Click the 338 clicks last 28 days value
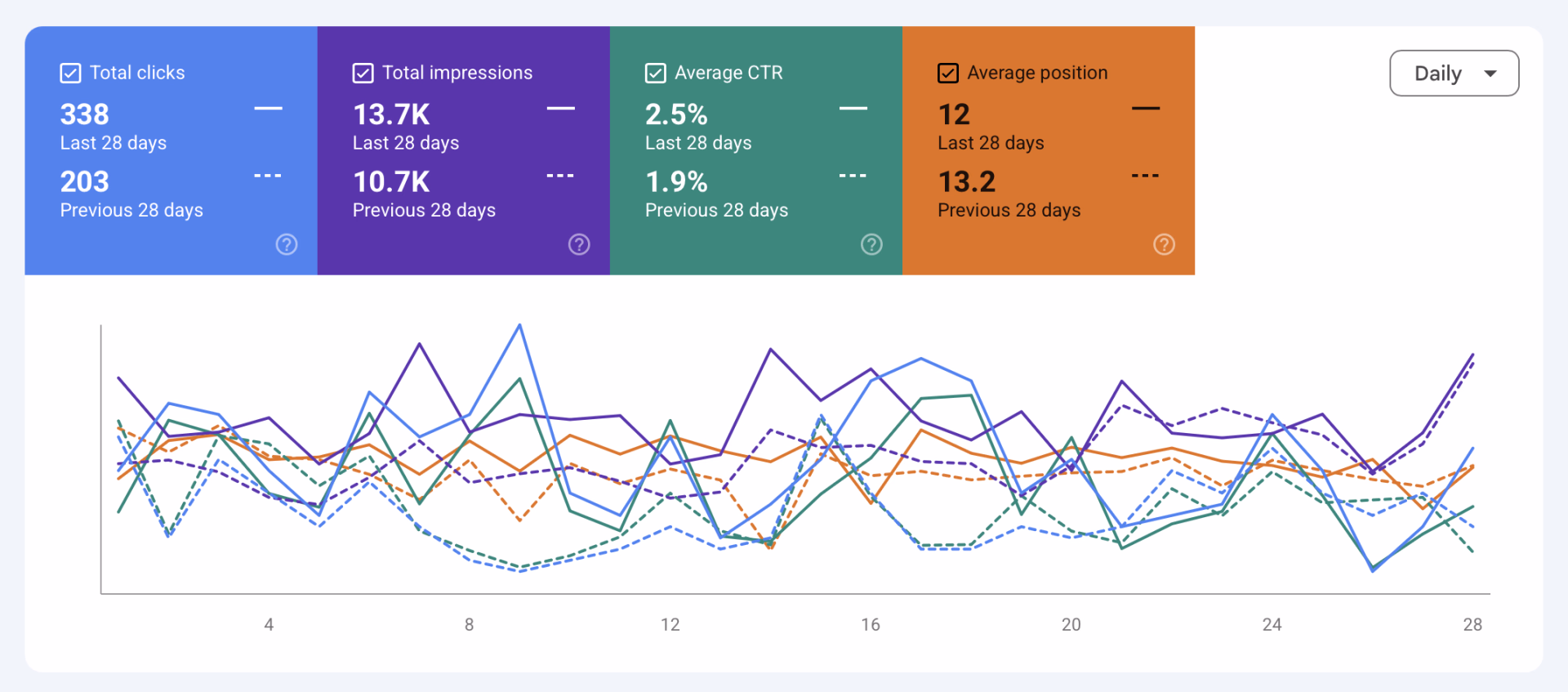This screenshot has width=1568, height=692. pos(85,114)
